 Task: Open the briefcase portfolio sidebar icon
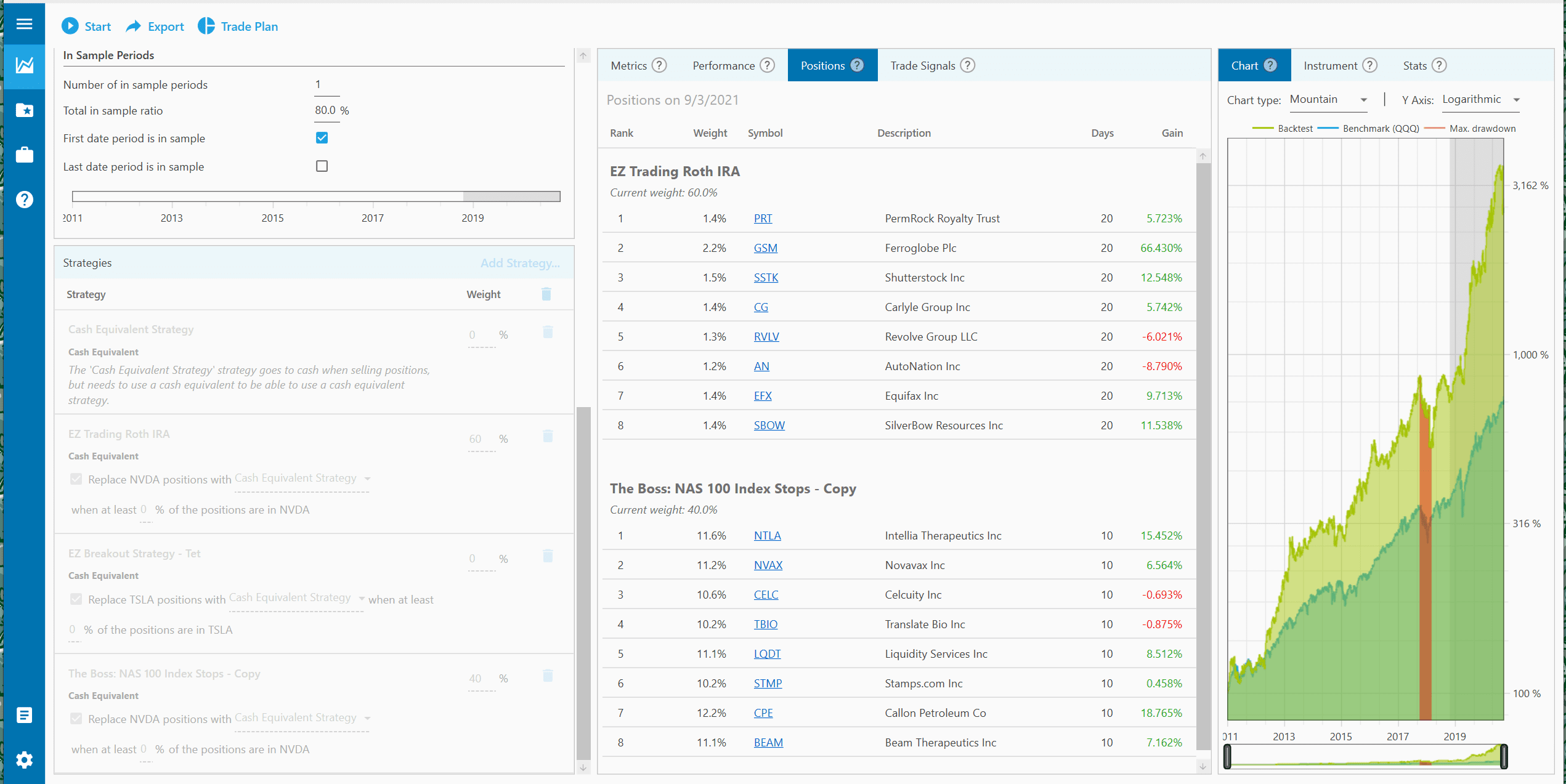[x=24, y=155]
